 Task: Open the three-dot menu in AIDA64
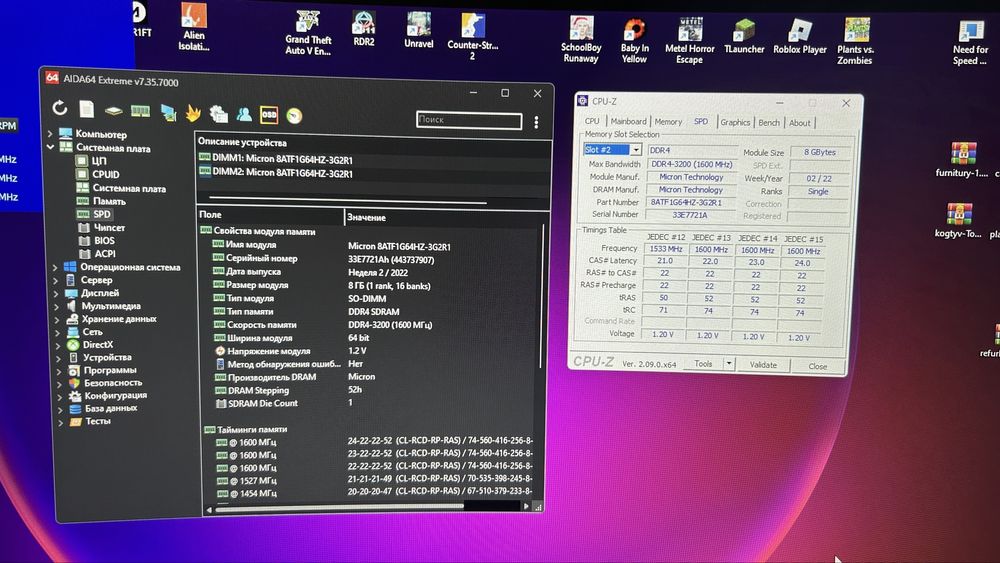pos(536,122)
